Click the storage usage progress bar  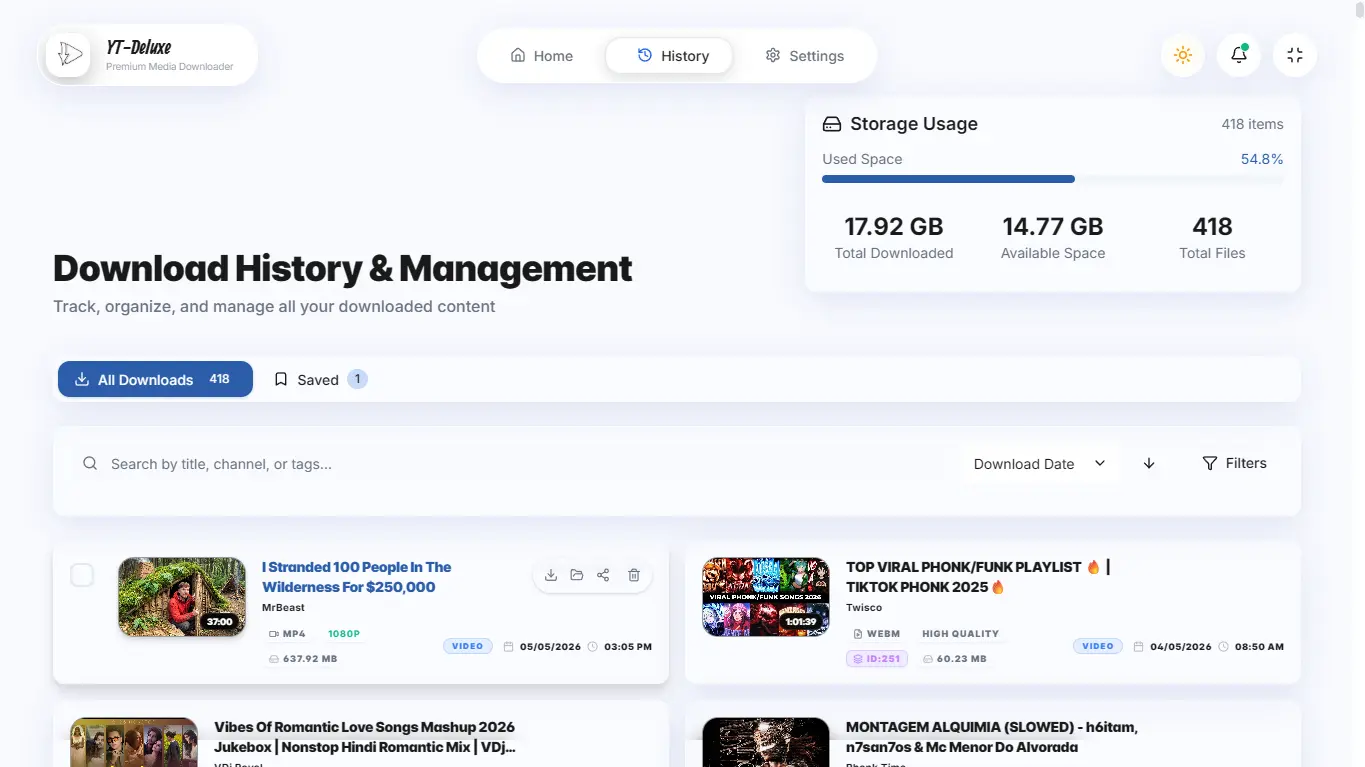pyautogui.click(x=1053, y=179)
